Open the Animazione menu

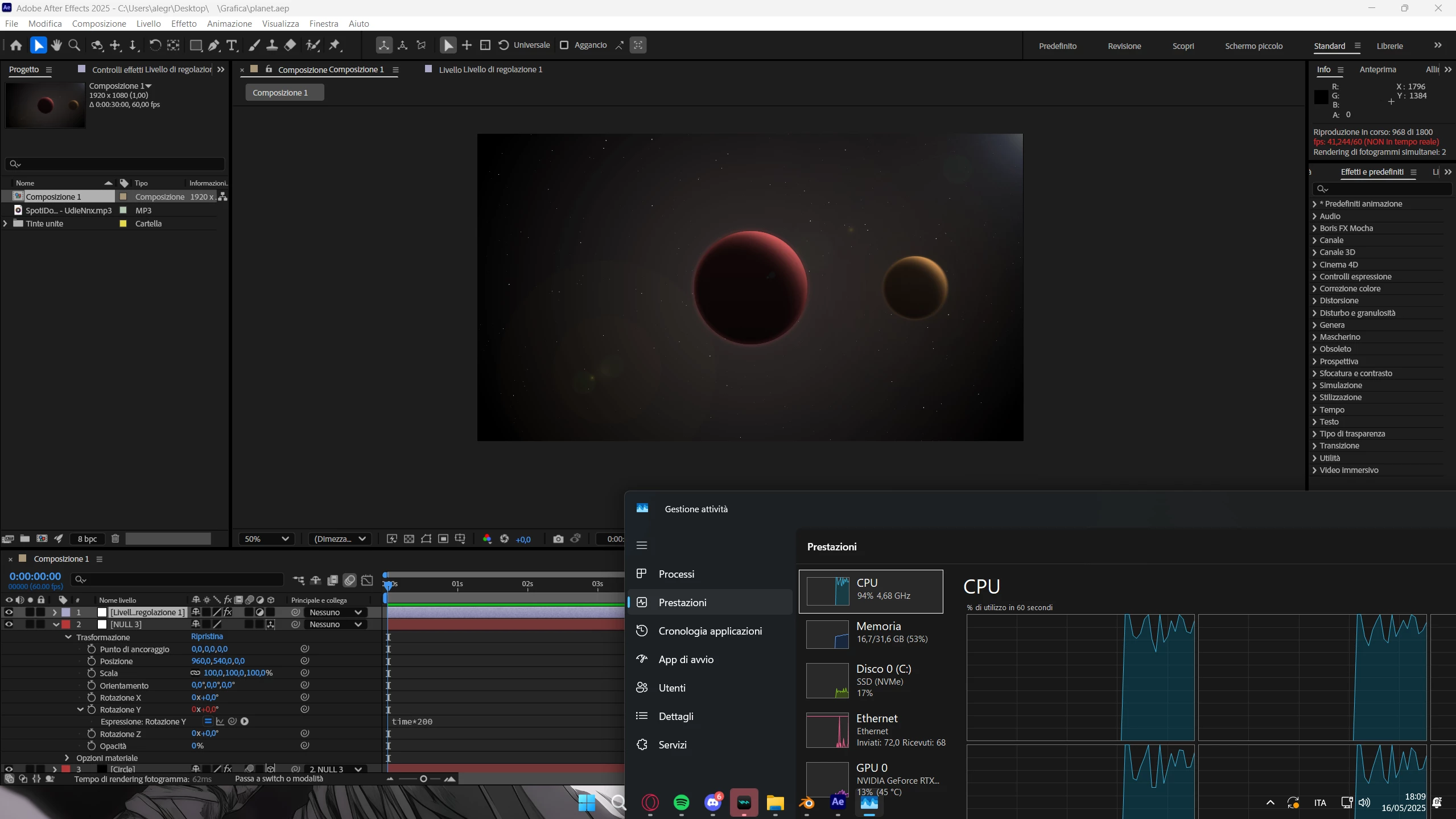[x=229, y=23]
